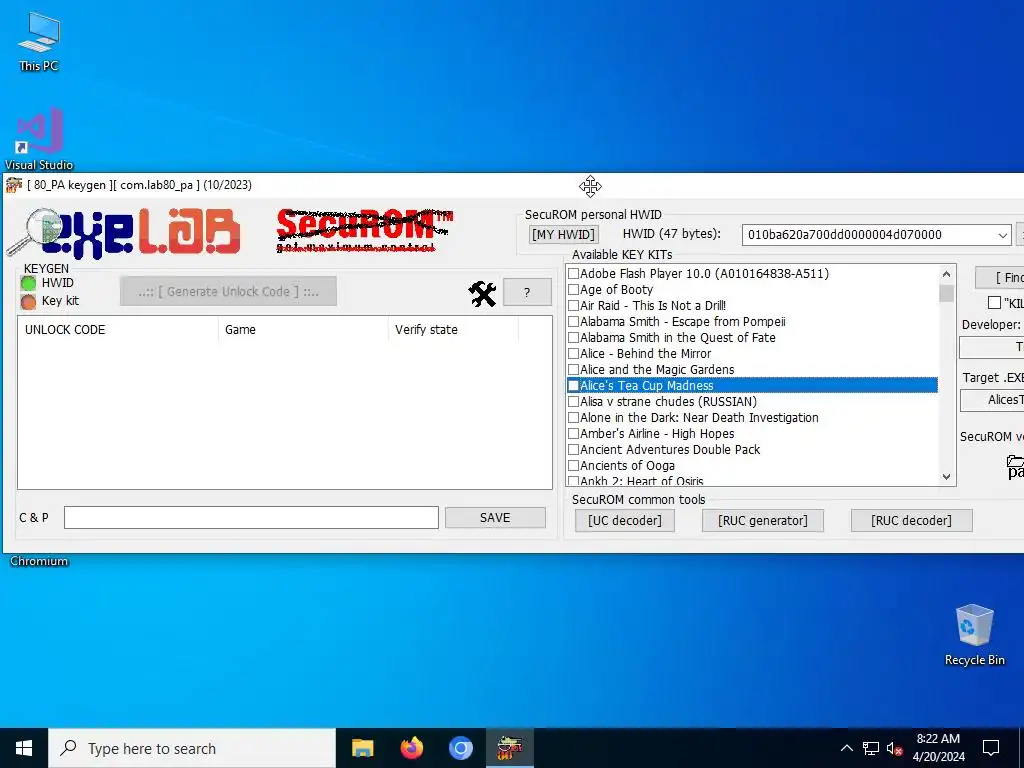Viewport: 1024px width, 768px height.
Task: Check Alice and the Magic Gardens checkbox
Action: (573, 370)
